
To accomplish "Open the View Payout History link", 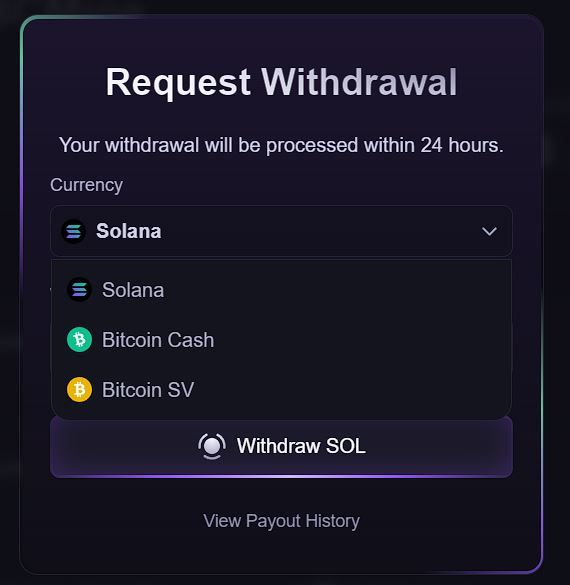I will pyautogui.click(x=281, y=521).
